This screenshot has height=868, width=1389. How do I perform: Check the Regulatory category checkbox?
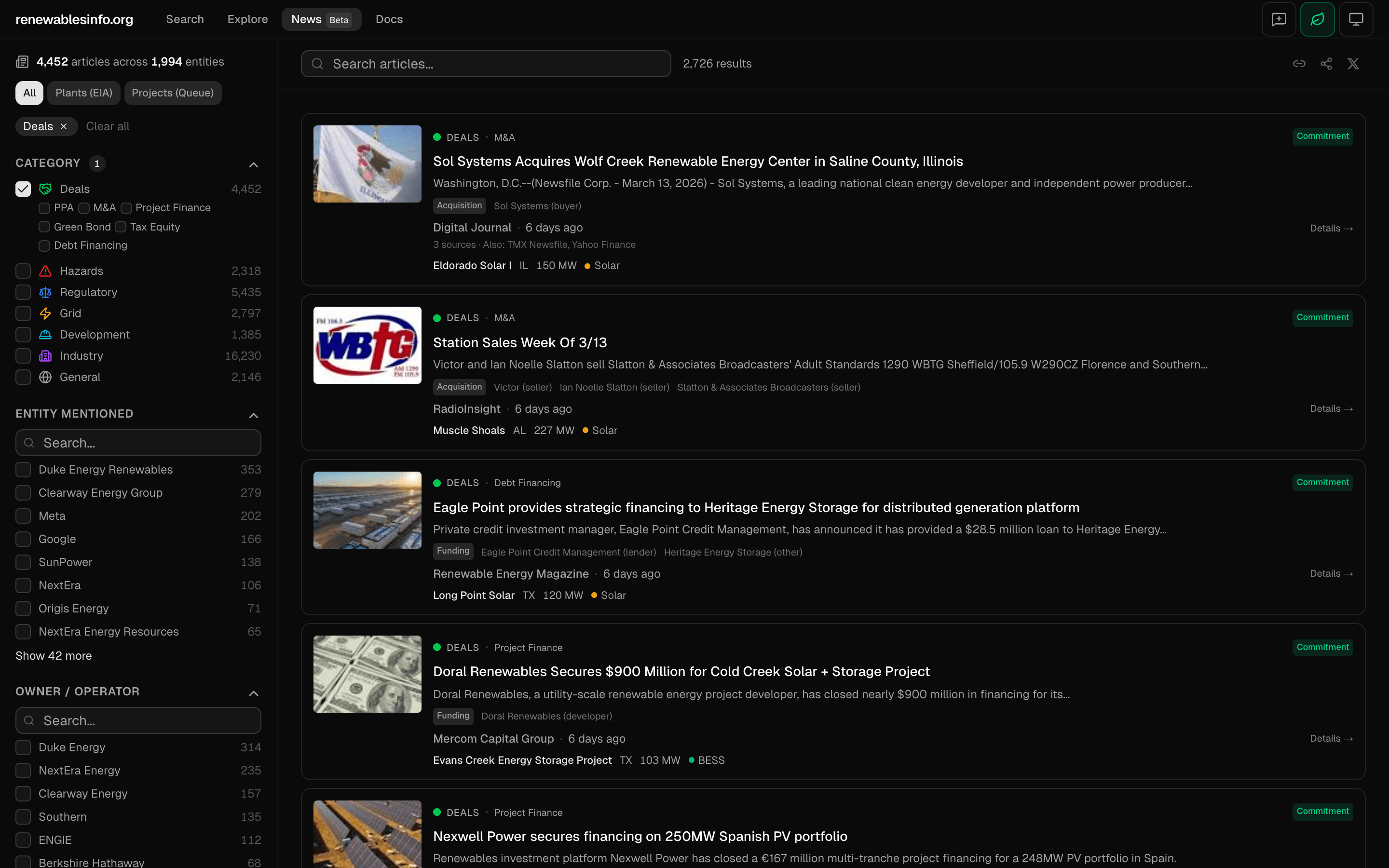click(23, 292)
